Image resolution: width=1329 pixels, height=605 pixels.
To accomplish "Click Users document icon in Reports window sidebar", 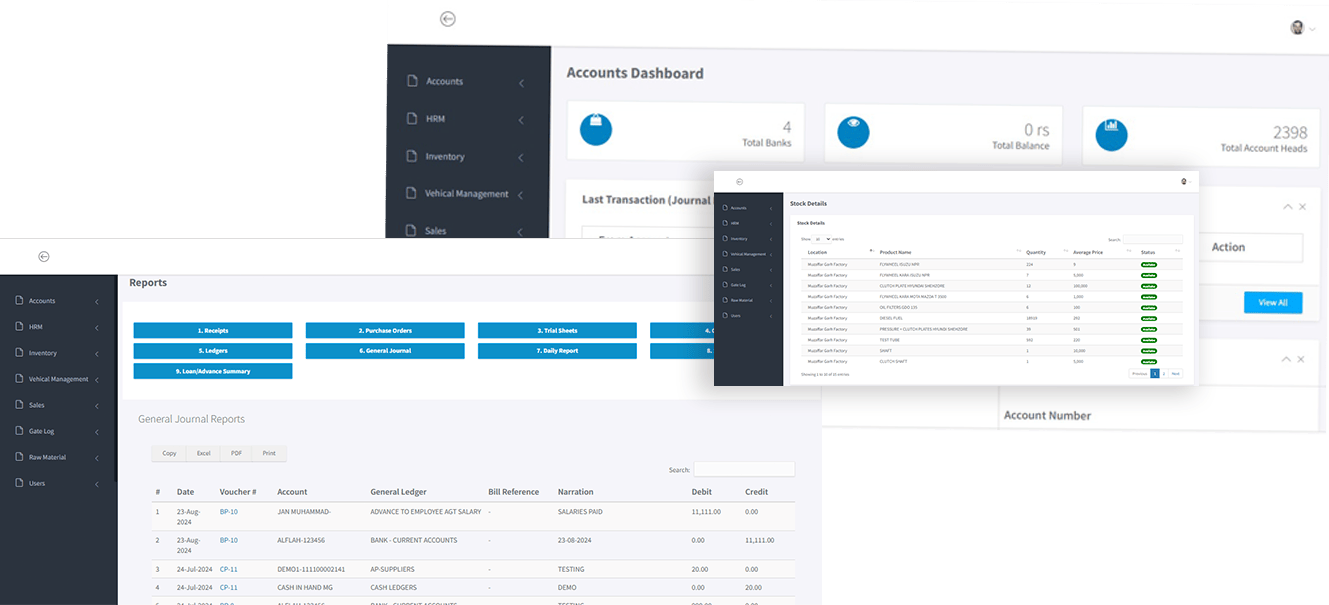I will (18, 482).
